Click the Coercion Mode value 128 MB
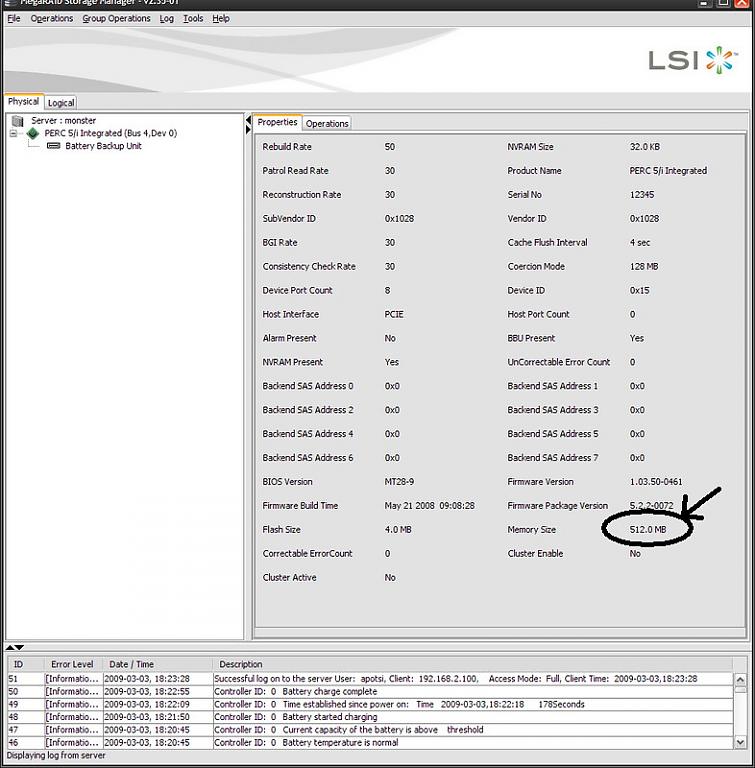The height and width of the screenshot is (768, 755). click(644, 266)
